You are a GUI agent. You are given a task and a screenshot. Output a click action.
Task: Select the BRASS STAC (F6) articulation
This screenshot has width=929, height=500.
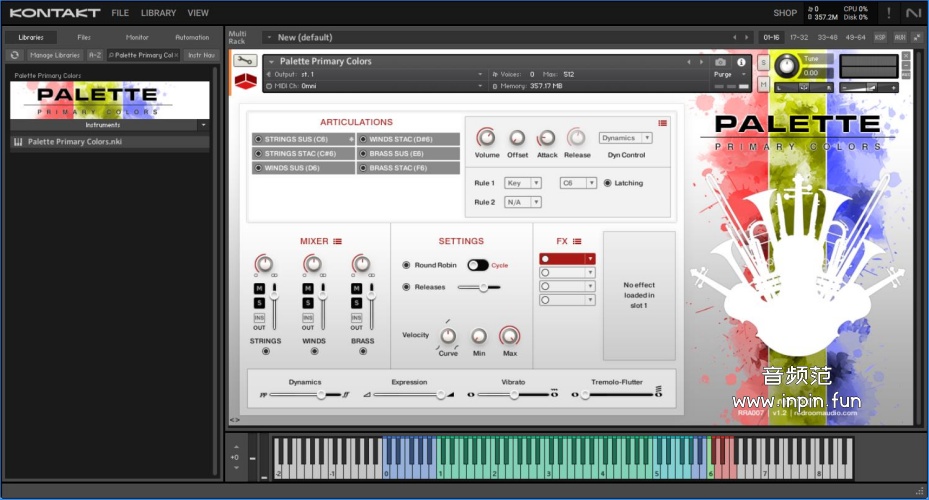(x=408, y=168)
